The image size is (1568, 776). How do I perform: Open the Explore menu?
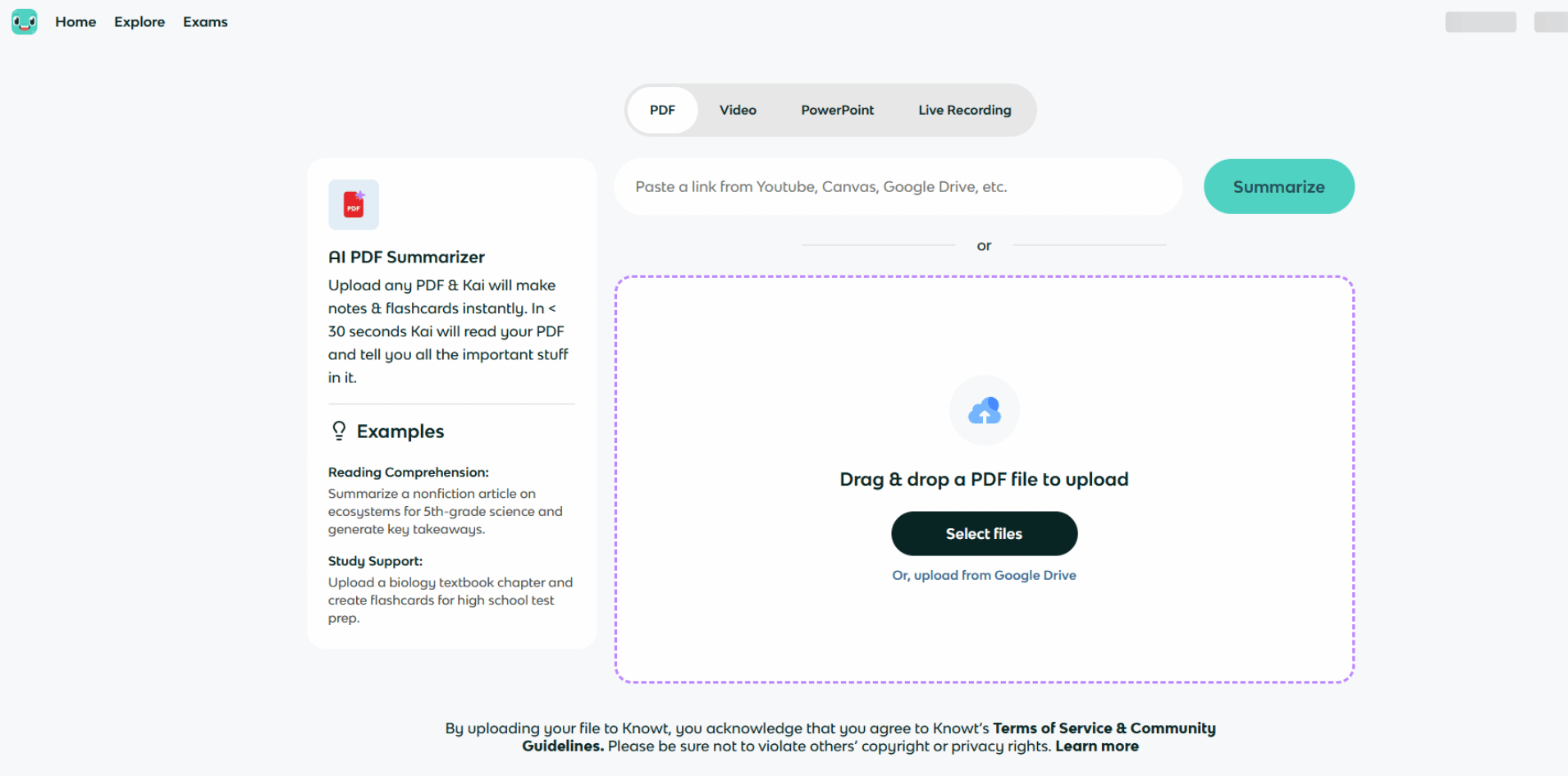point(139,22)
